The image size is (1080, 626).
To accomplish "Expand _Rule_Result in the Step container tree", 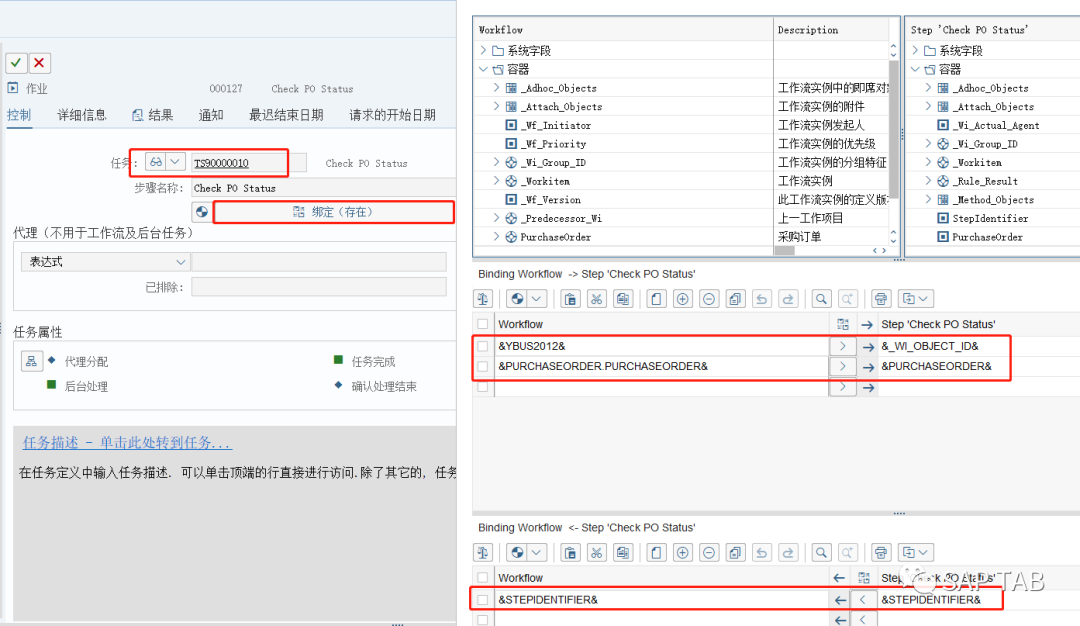I will coord(928,180).
